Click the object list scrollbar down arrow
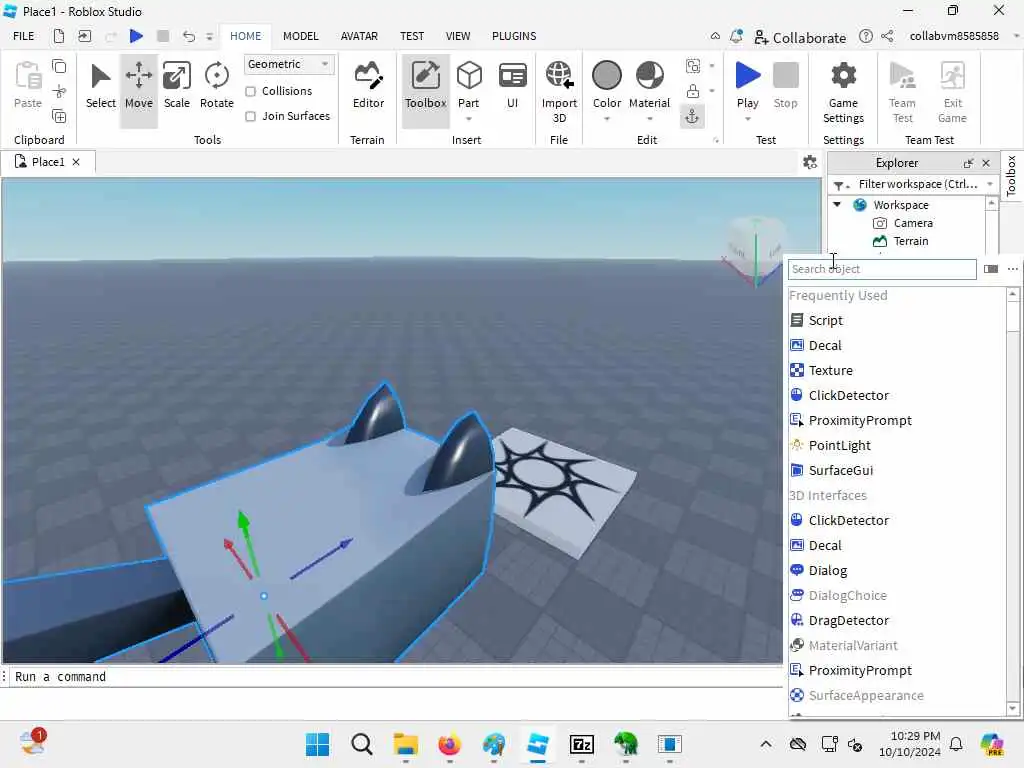This screenshot has width=1024, height=768. pos(1013,708)
